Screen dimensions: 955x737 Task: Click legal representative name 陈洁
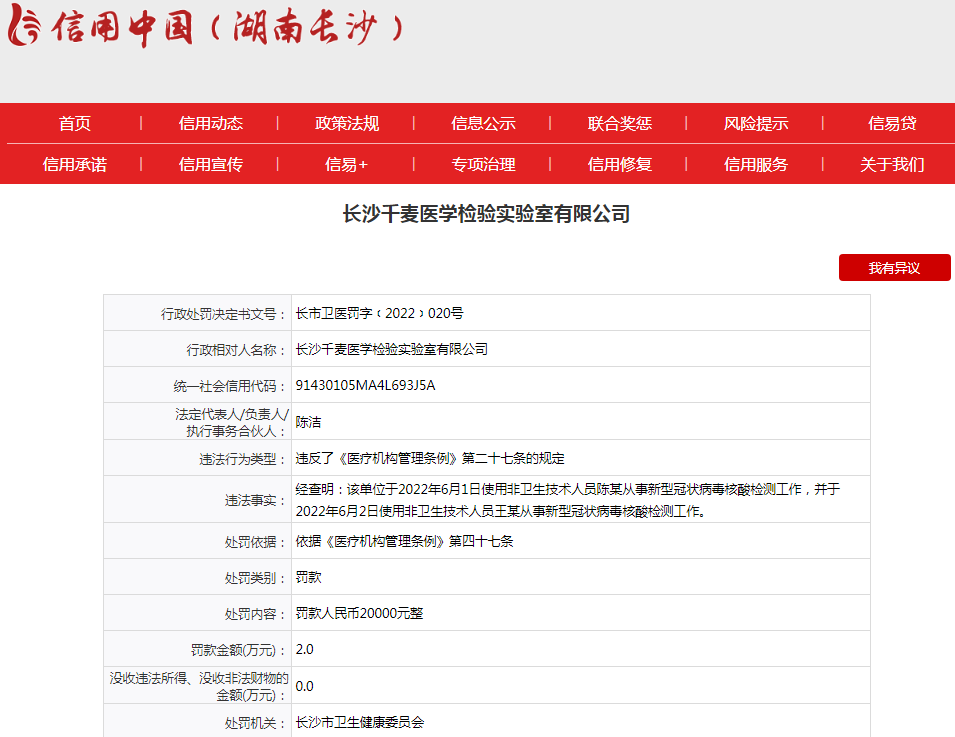click(x=308, y=421)
